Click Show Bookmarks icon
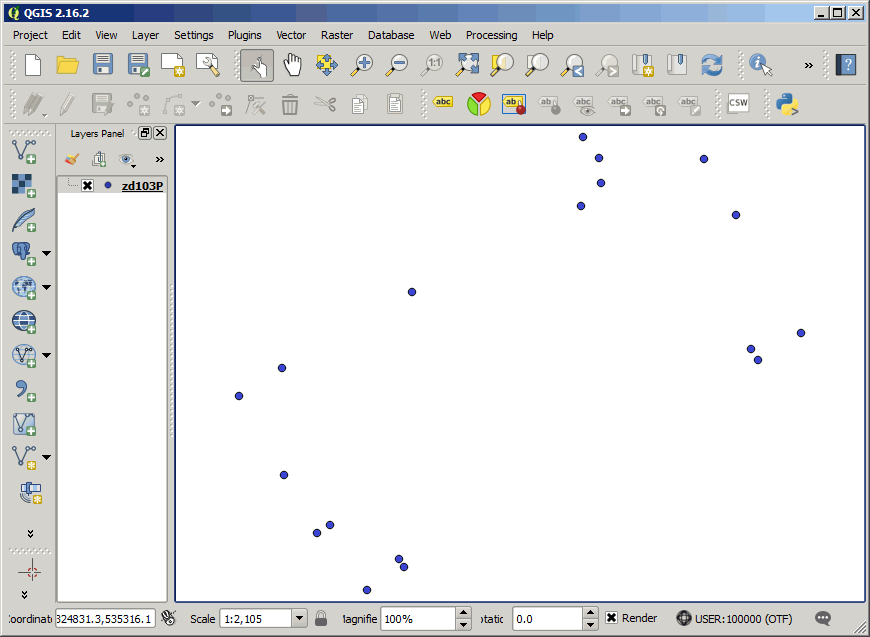 677,65
